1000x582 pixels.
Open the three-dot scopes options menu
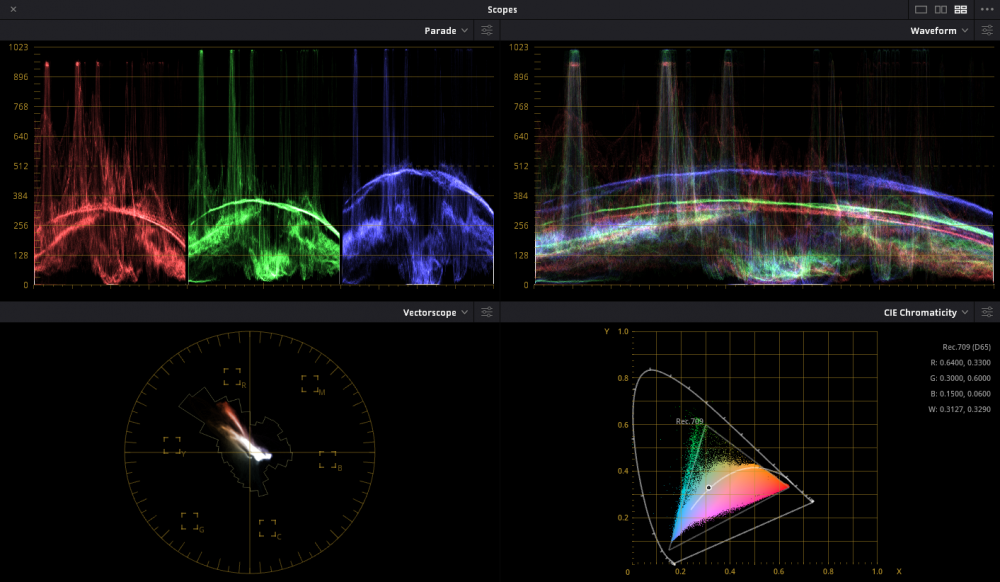987,9
